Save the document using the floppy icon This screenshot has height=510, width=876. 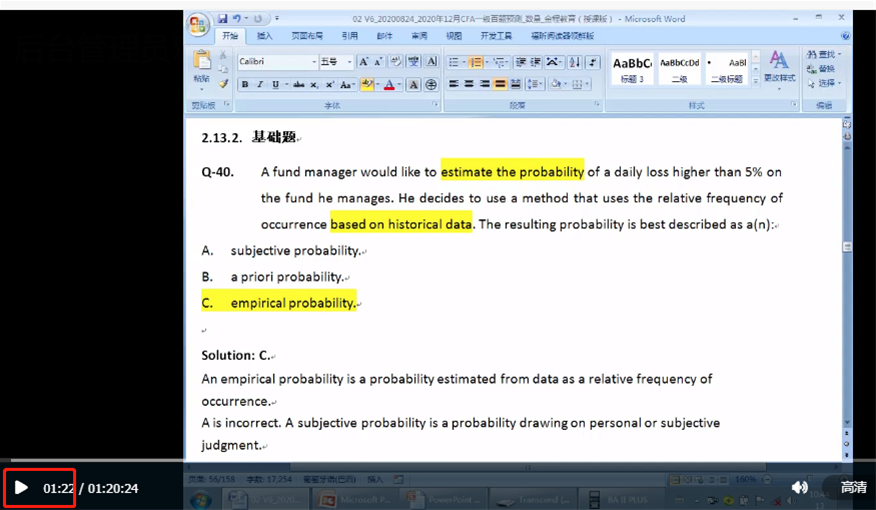[x=223, y=18]
